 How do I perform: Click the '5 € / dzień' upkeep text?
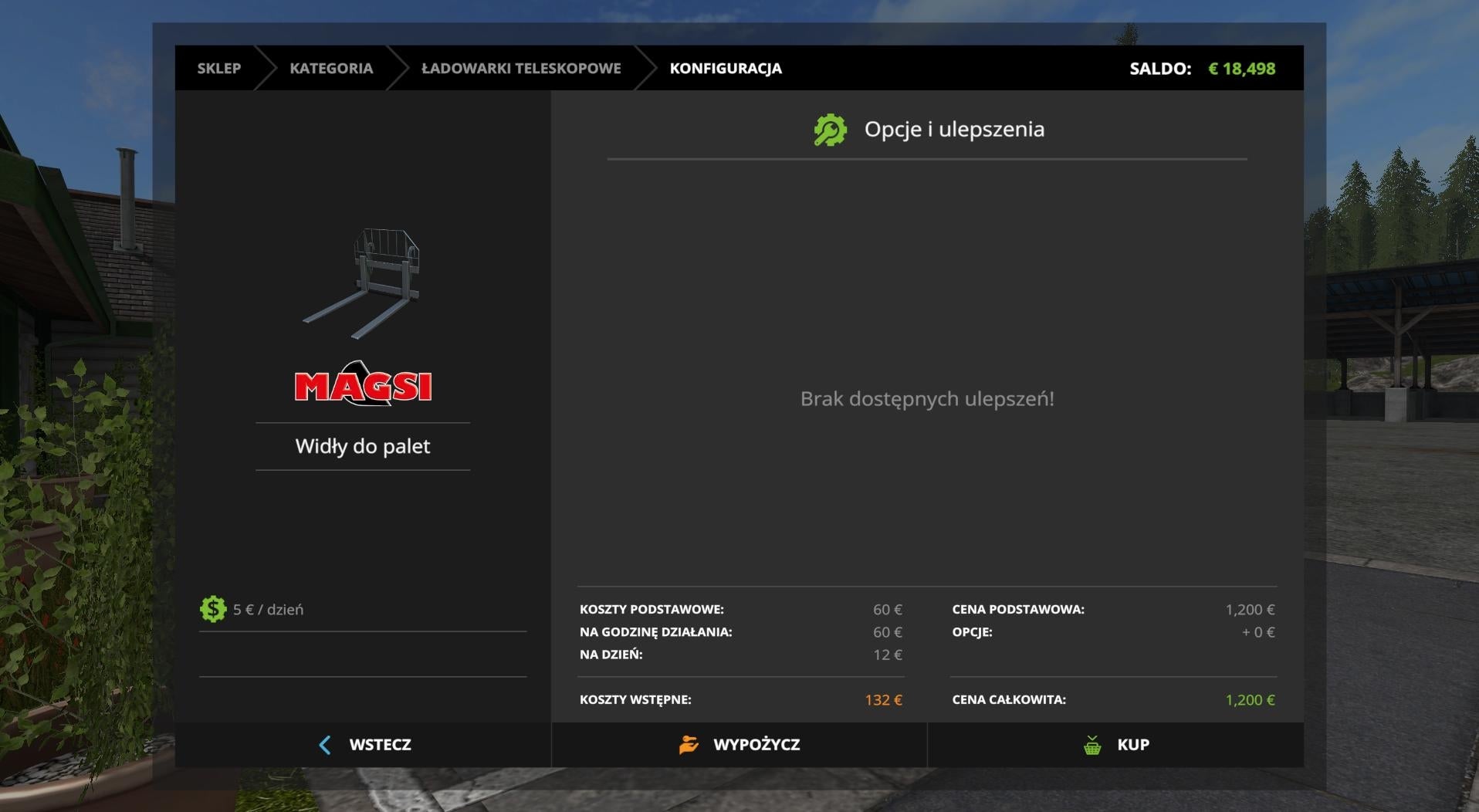coord(268,610)
